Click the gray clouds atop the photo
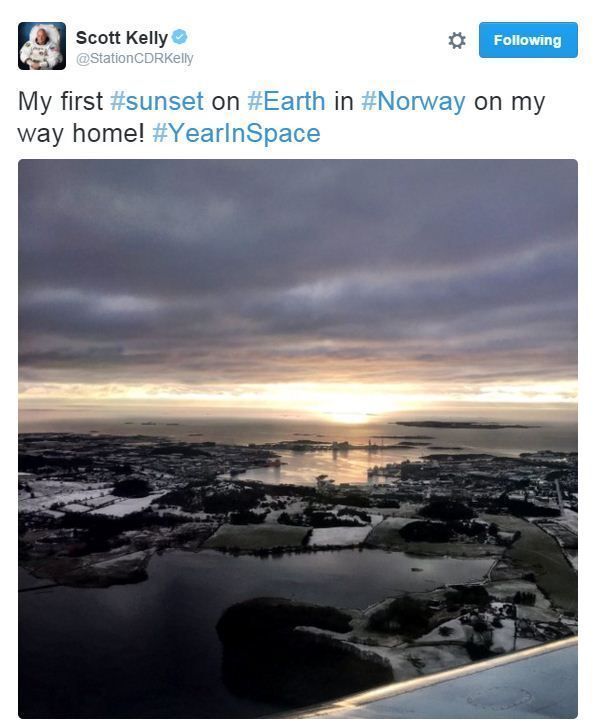Image resolution: width=605 pixels, height=725 pixels. pos(298,240)
